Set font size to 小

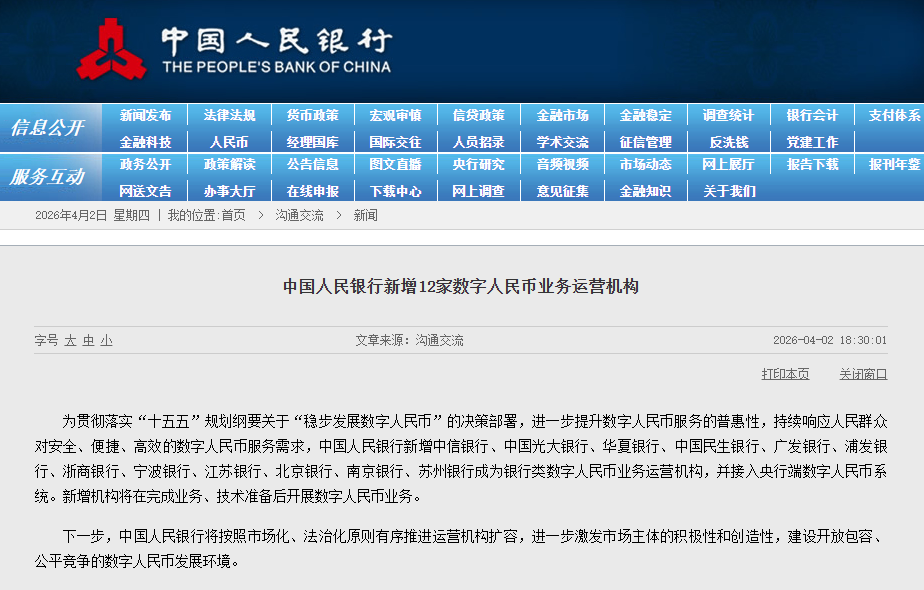click(x=106, y=340)
